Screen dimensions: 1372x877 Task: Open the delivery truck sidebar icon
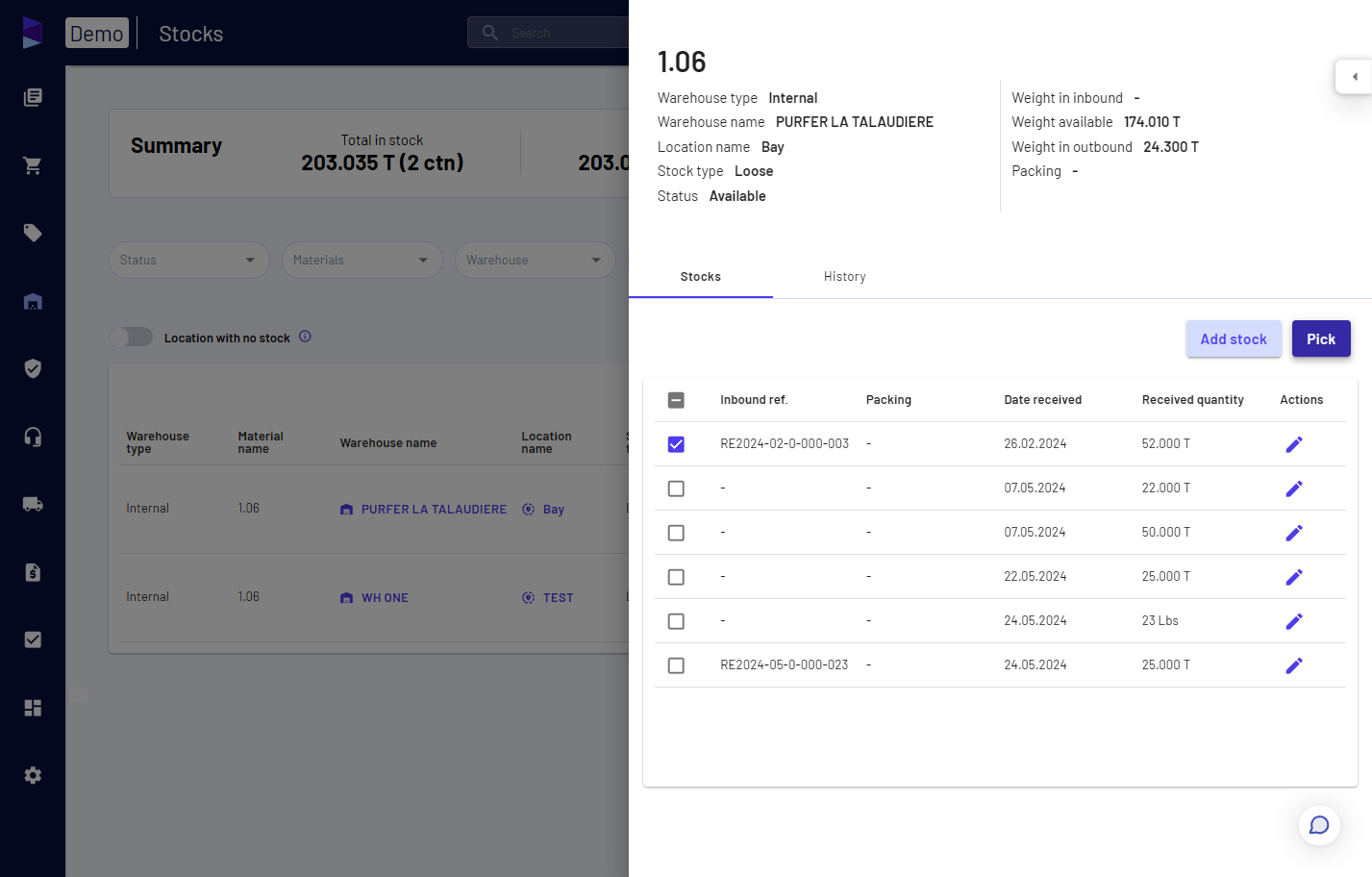[x=33, y=504]
